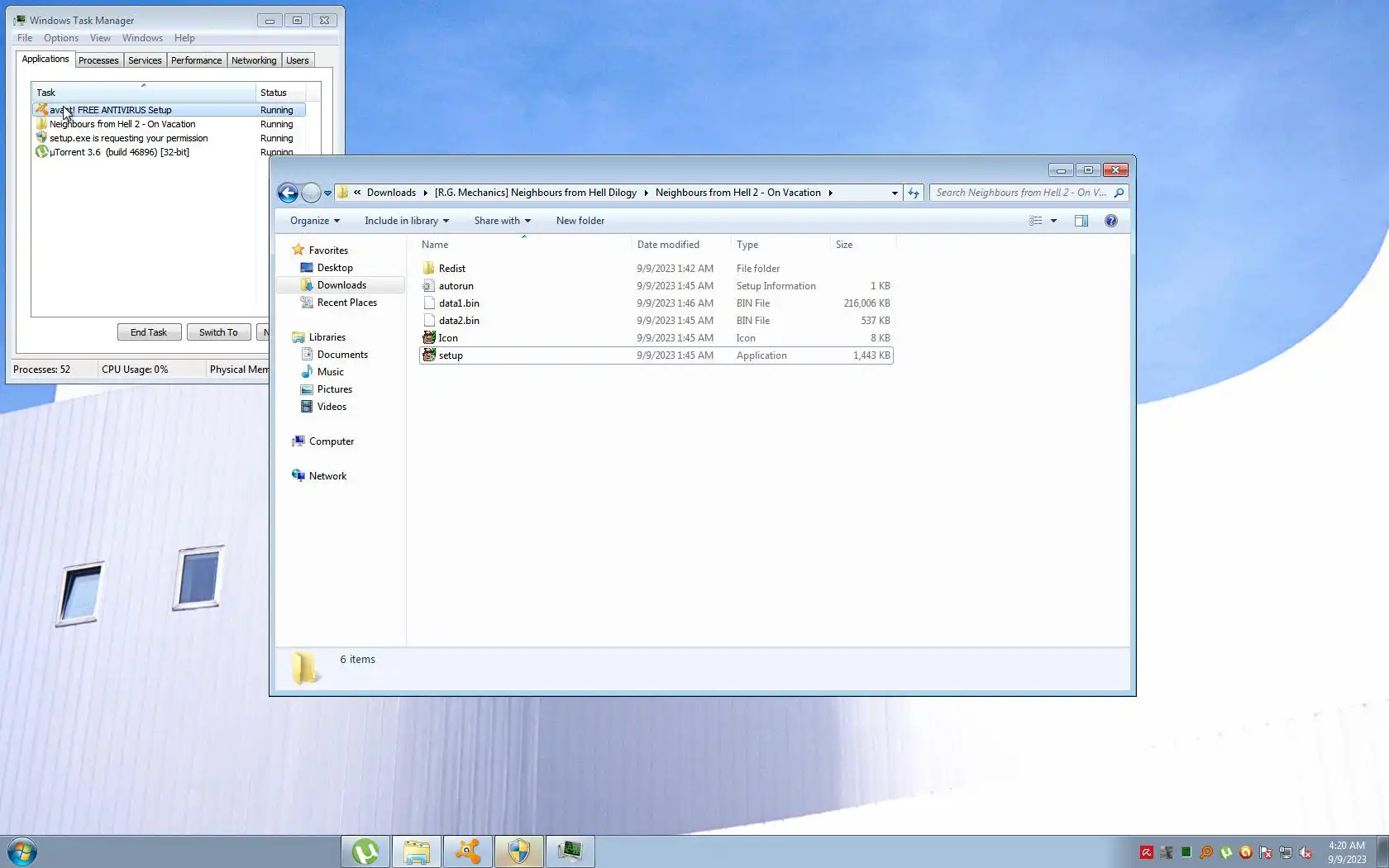Open Task Manager File menu
The image size is (1389, 868).
point(25,38)
